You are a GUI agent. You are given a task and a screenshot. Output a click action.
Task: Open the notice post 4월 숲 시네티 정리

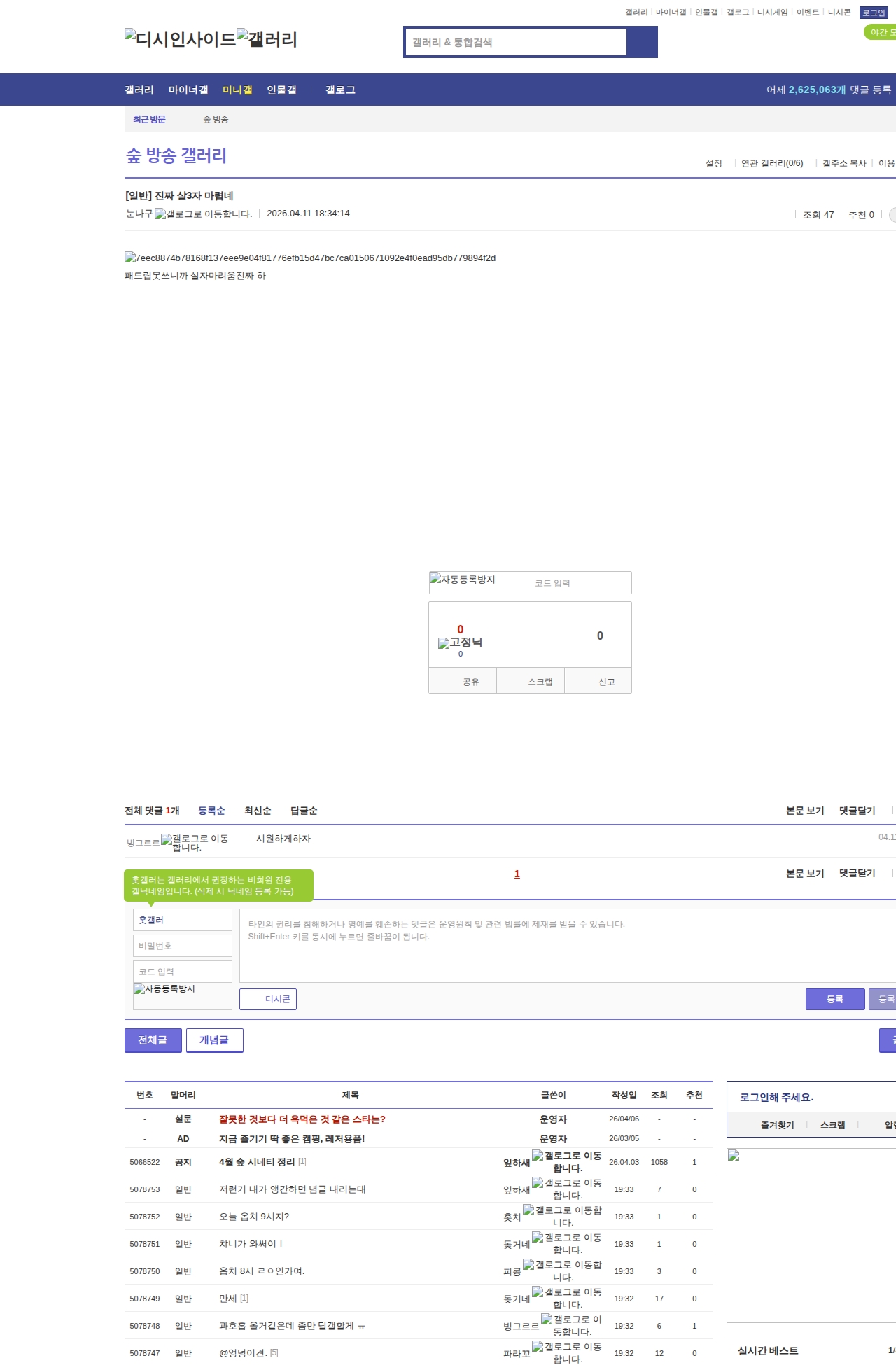257,1161
